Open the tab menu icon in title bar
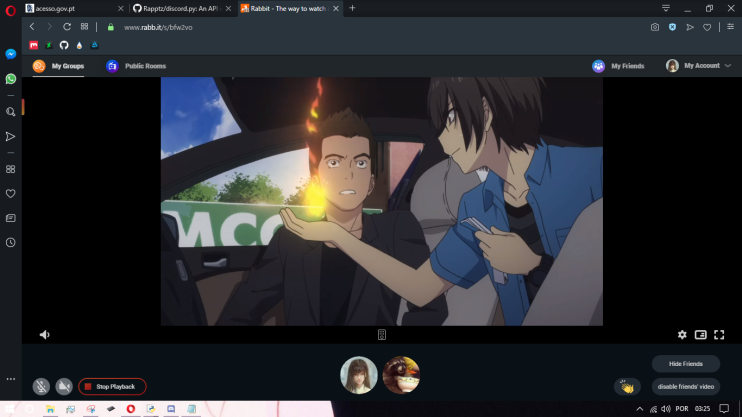 666,8
